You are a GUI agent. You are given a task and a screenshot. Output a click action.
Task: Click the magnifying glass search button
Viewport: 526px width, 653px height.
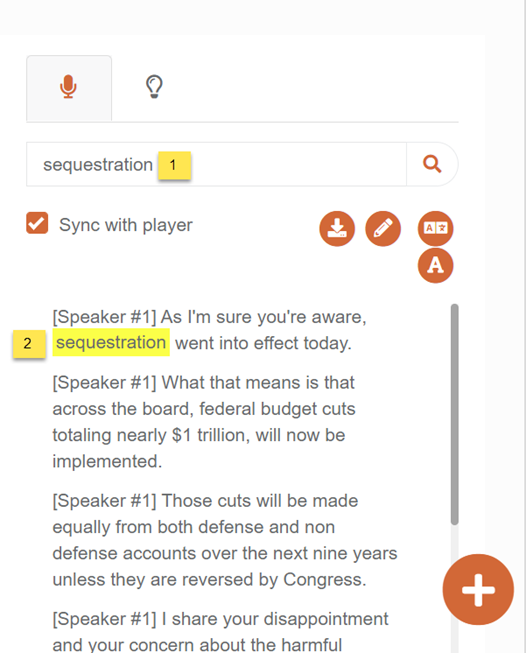pos(432,164)
